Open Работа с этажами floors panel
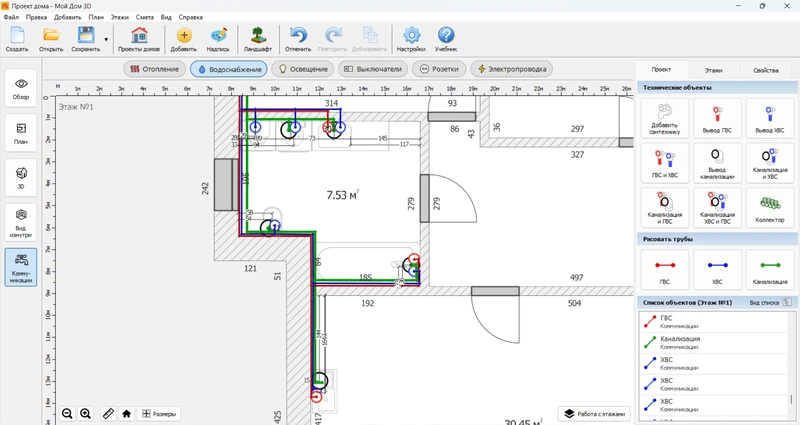800x425 pixels. (x=594, y=414)
